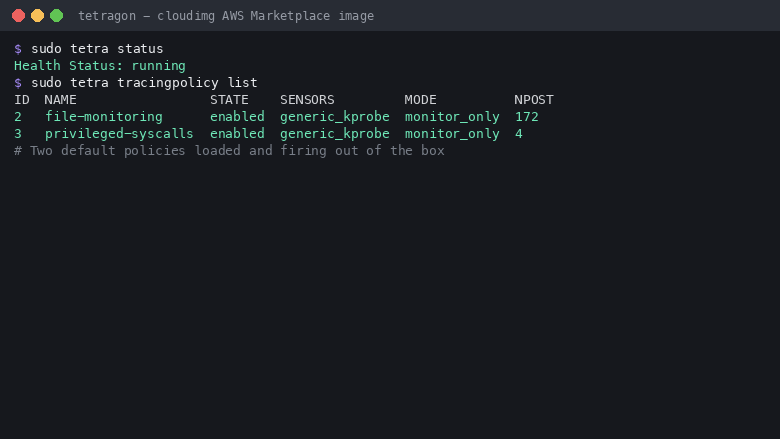Click the window title 'tetragon – cloudimg AWS Marketplace image'

pos(226,16)
